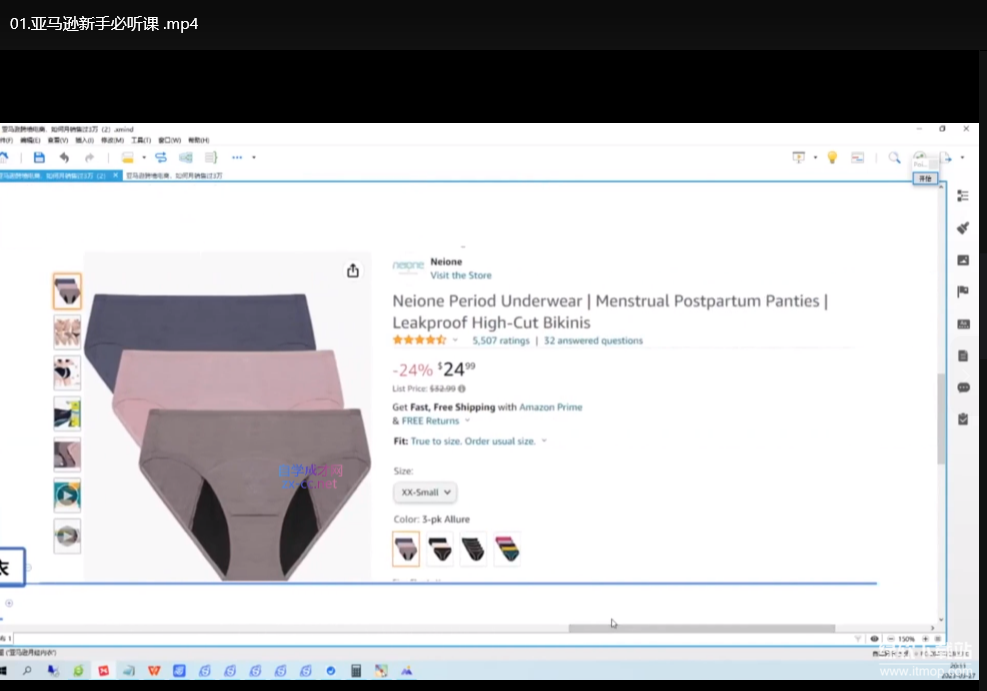
Task: Add a boundary around the topic
Action: [x=186, y=157]
